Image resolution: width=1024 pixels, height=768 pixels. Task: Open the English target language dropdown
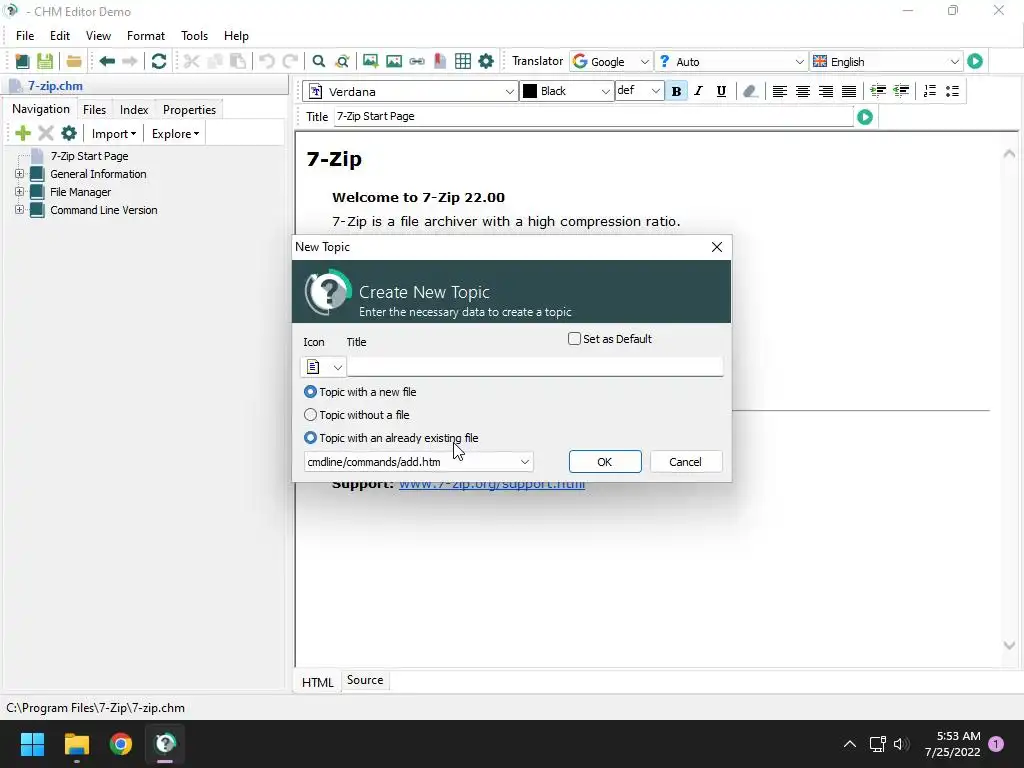coord(954,61)
